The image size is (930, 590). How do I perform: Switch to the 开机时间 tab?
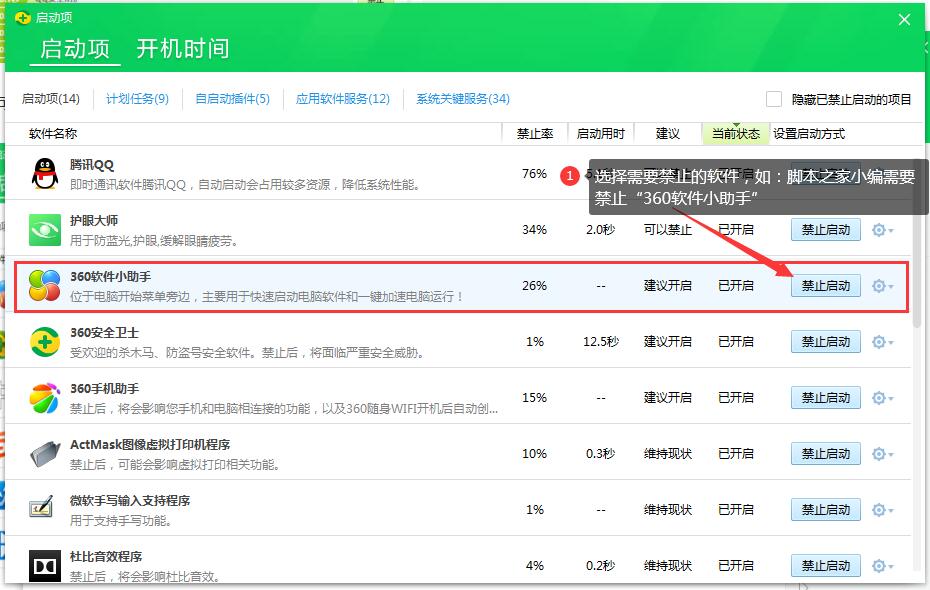(x=183, y=48)
